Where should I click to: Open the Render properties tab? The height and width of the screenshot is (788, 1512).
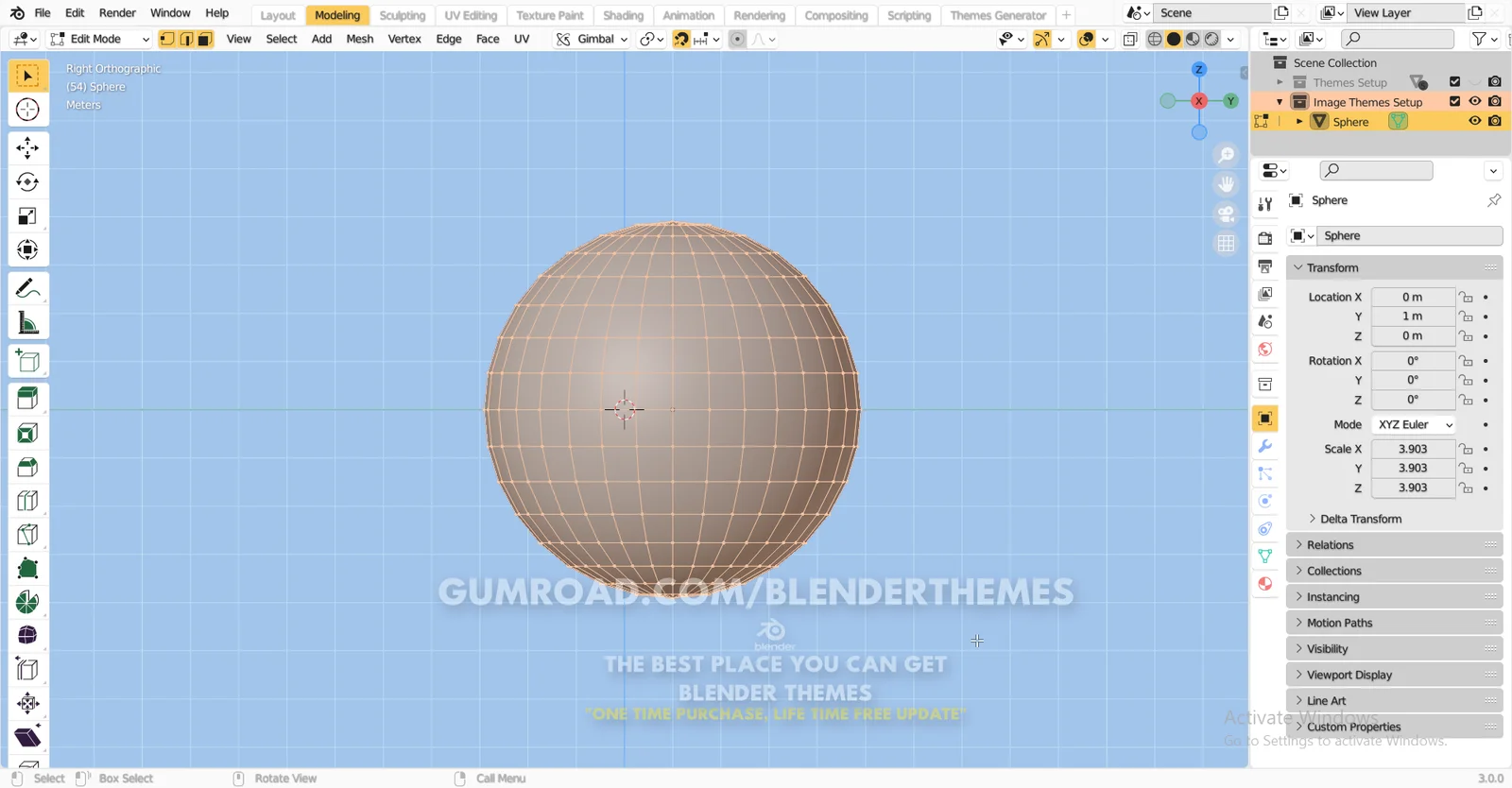1265,238
